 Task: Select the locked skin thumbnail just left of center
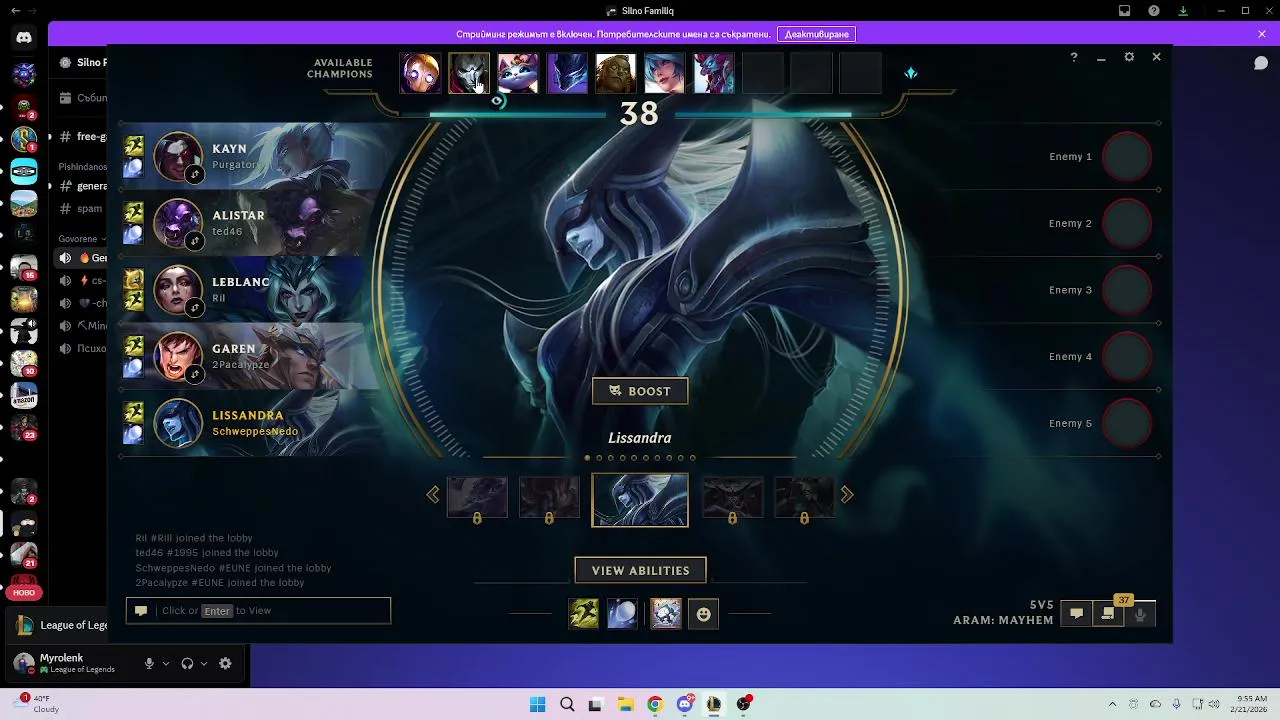point(549,498)
